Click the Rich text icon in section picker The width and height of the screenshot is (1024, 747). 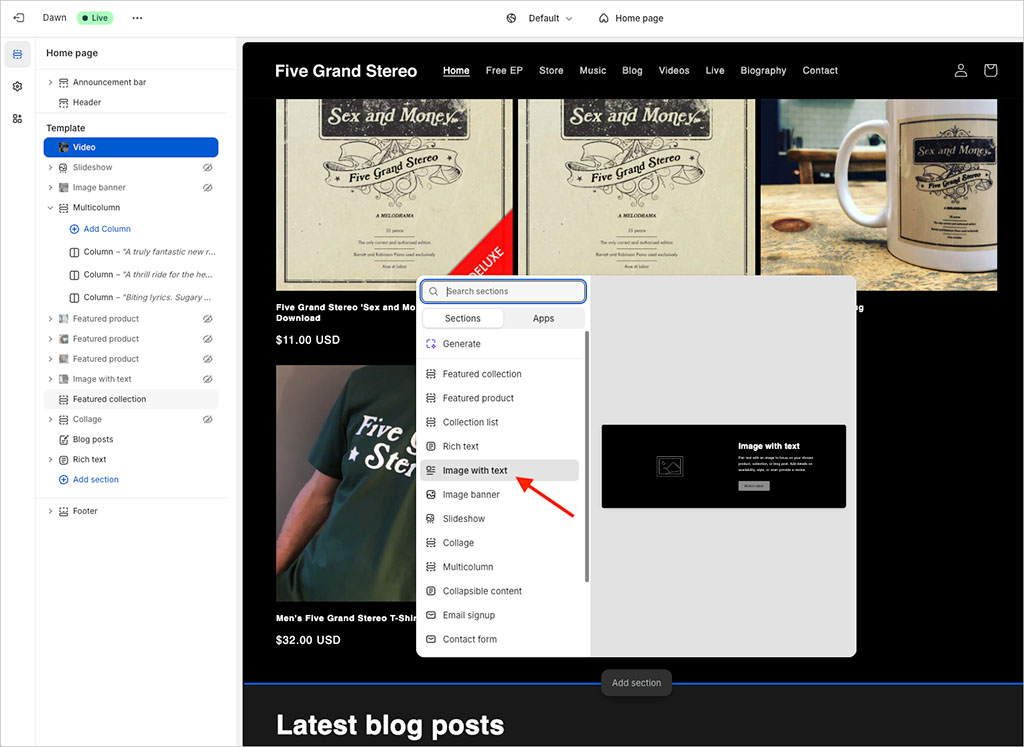pos(431,446)
